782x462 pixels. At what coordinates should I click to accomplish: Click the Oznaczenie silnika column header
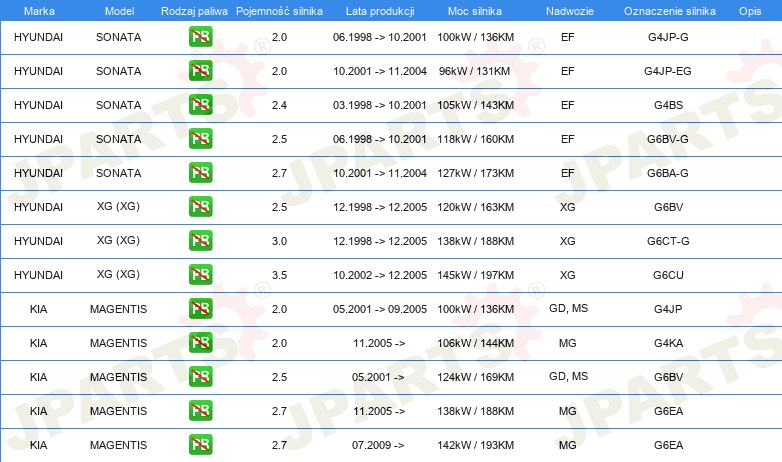(x=670, y=11)
